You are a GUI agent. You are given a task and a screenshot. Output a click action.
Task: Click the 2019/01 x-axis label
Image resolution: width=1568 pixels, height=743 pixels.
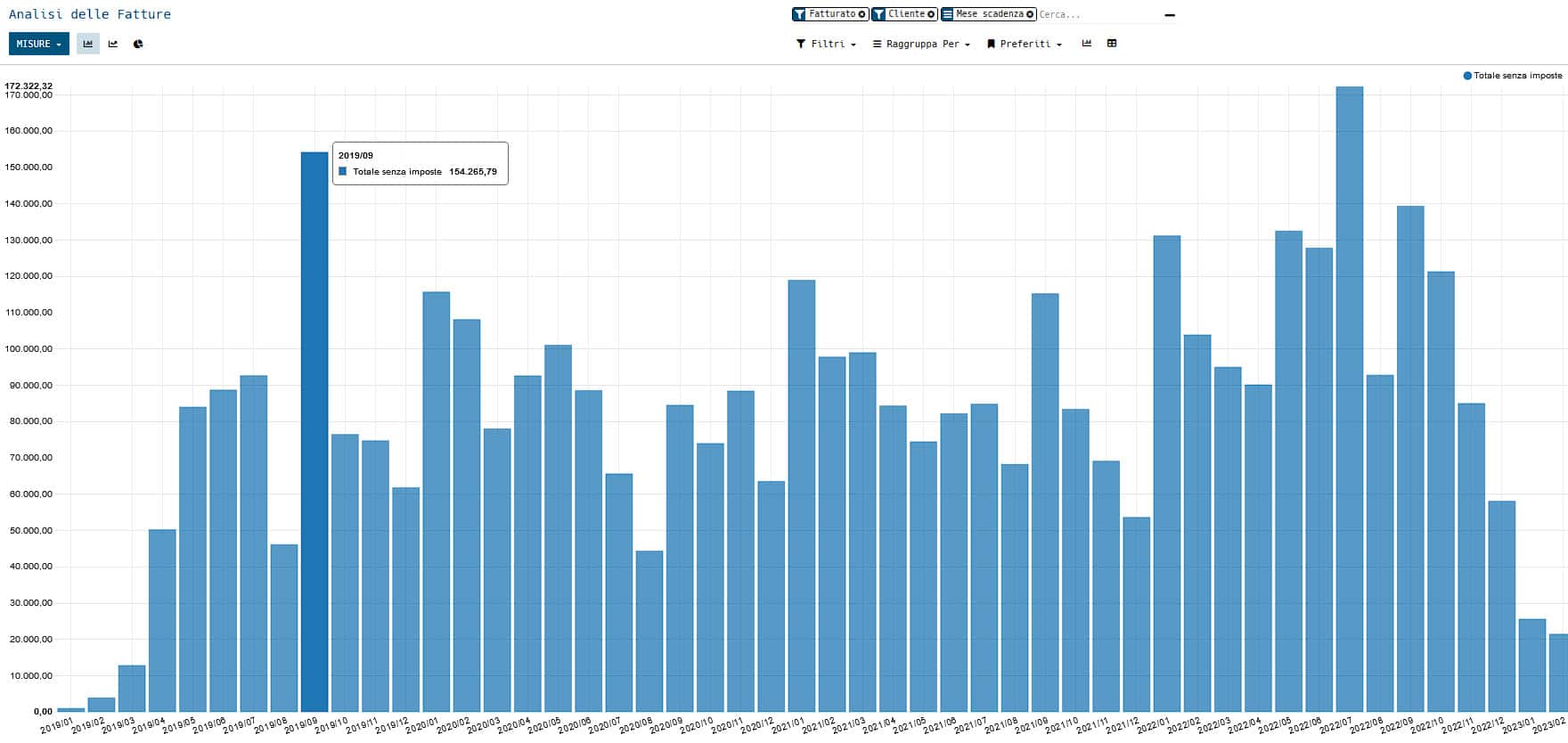click(57, 726)
